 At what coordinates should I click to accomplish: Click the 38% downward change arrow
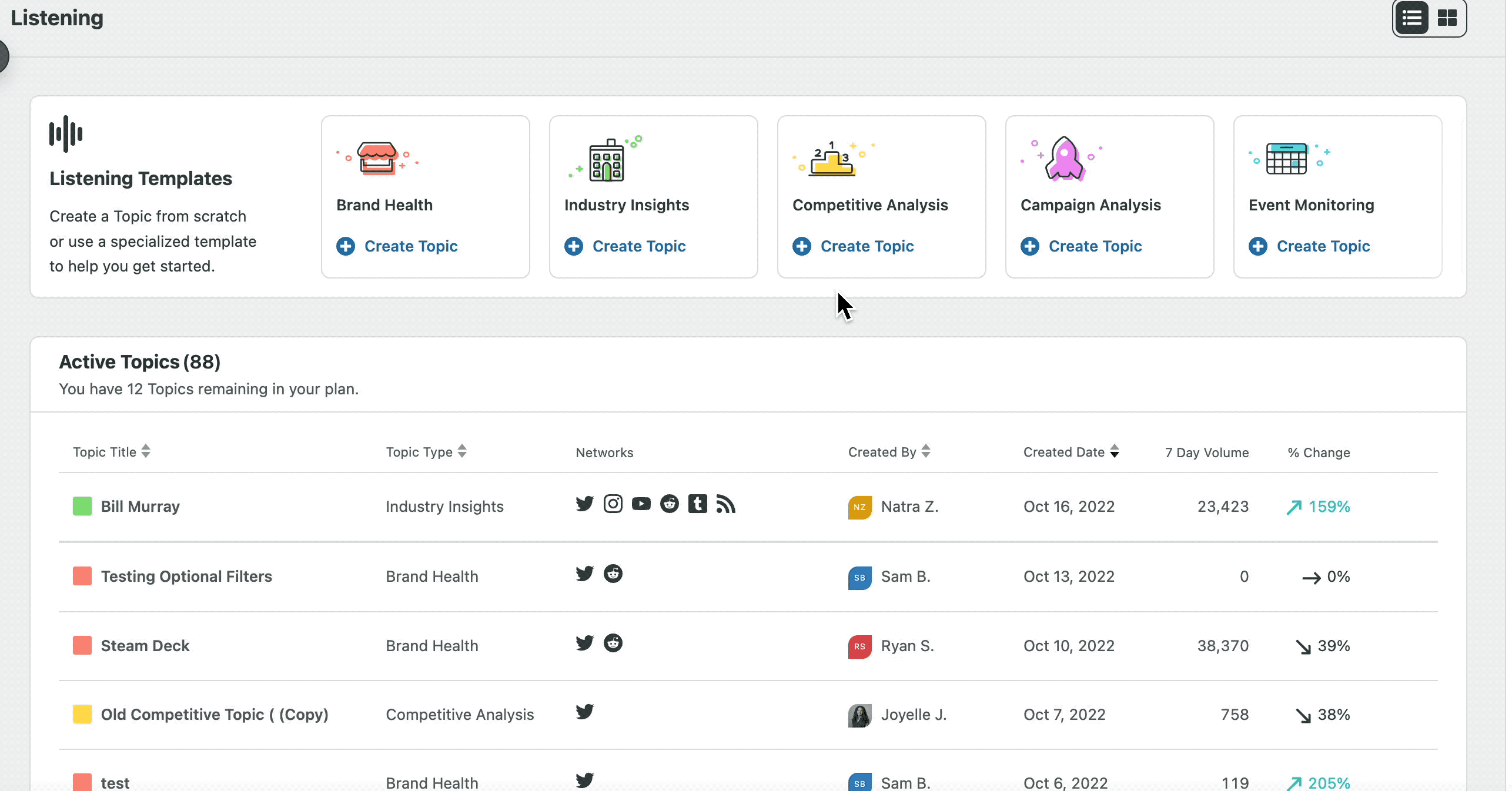(1303, 716)
